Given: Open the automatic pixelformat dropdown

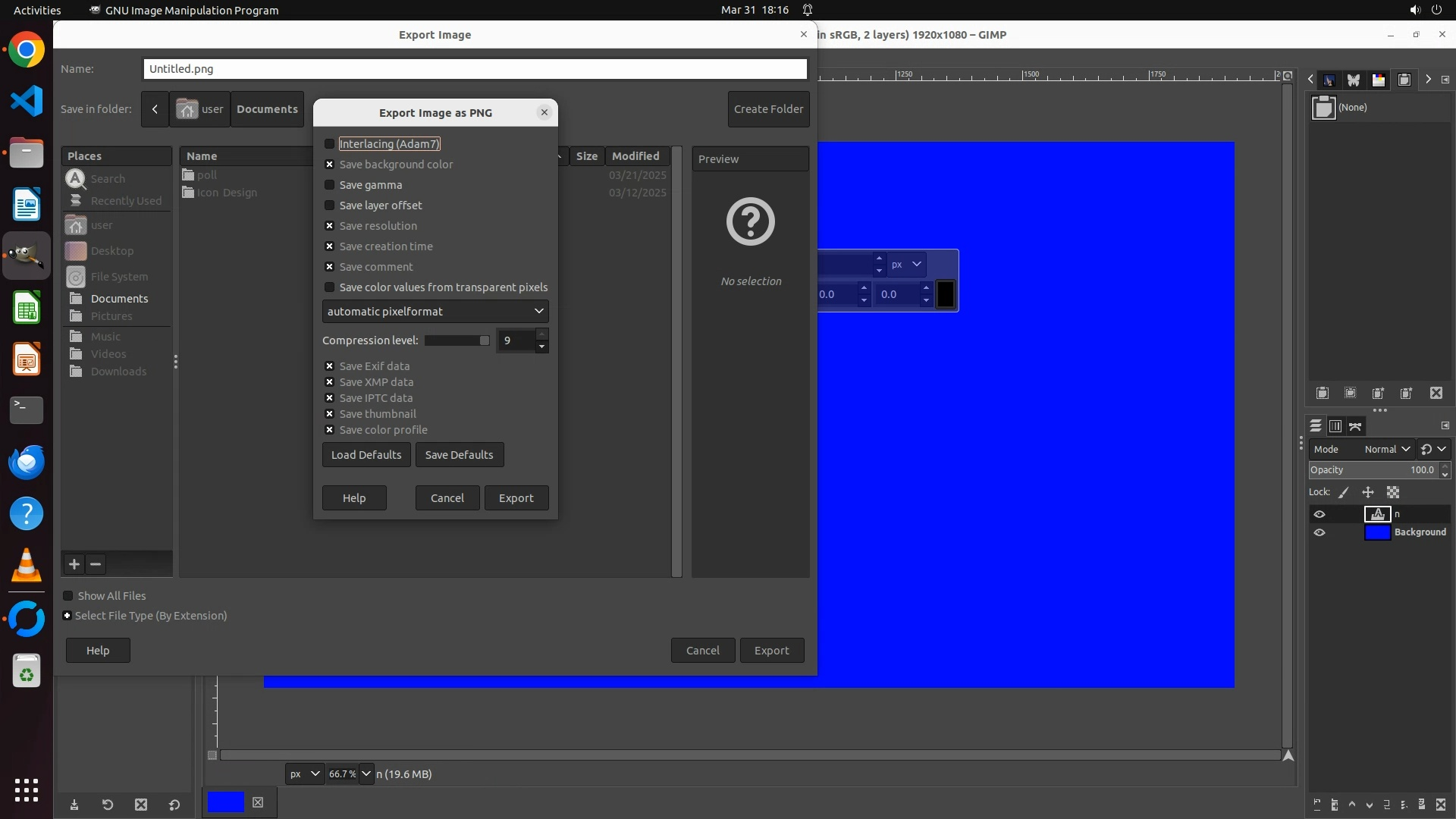Looking at the screenshot, I should (435, 312).
